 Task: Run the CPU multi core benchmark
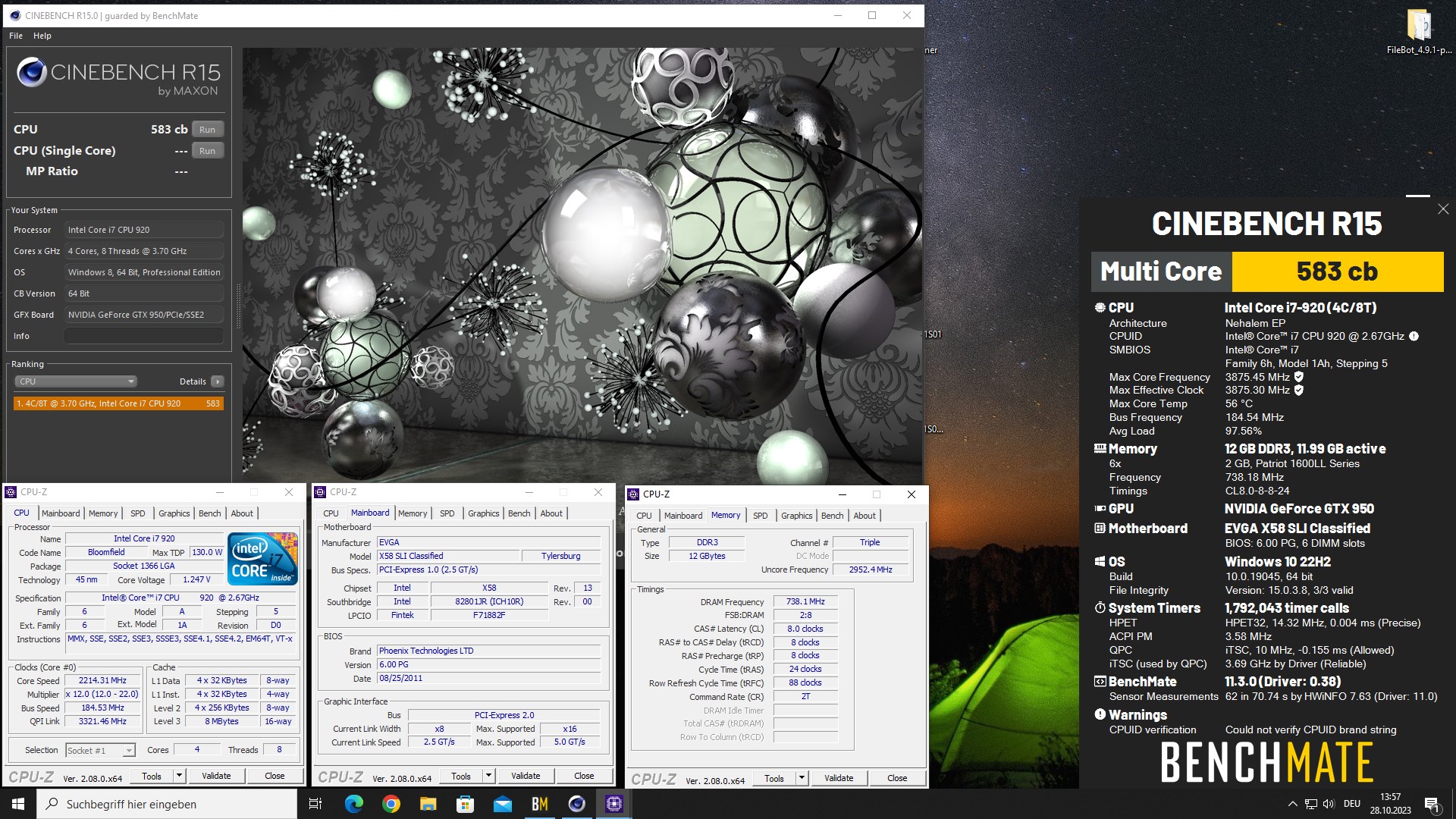[208, 130]
